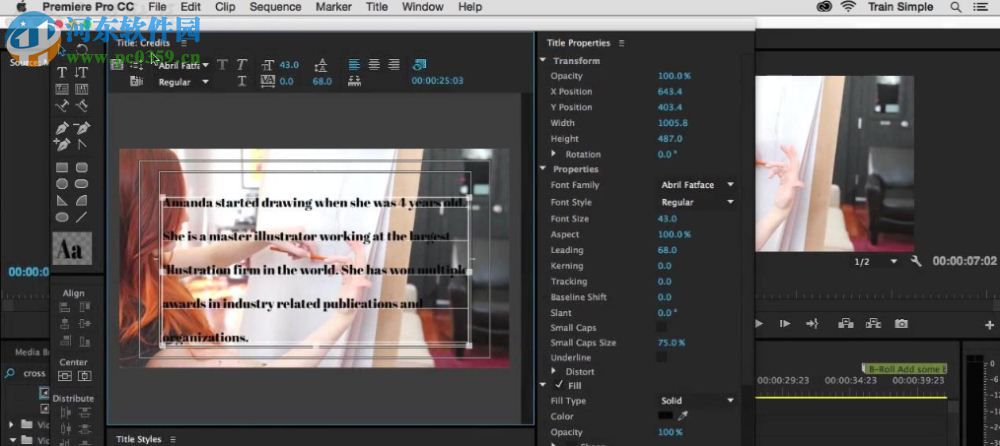Open the Abril Fatface dropdown in the title toolbar
The width and height of the screenshot is (1000, 446).
point(184,65)
